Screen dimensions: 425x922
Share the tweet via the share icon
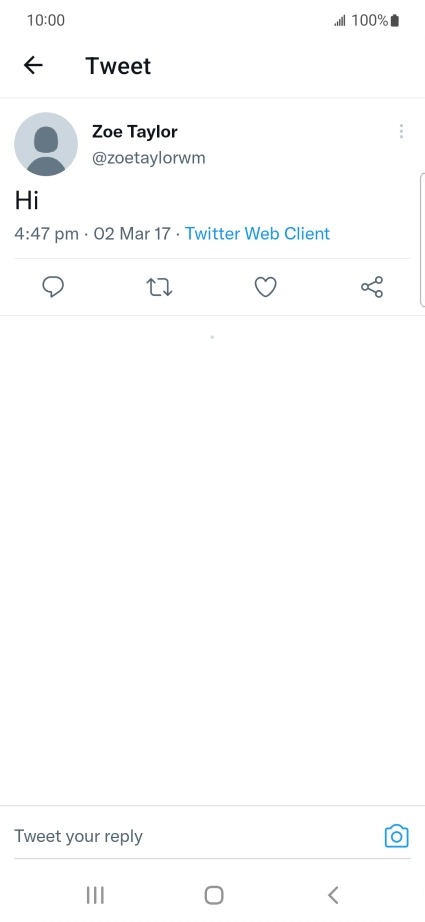click(x=372, y=287)
